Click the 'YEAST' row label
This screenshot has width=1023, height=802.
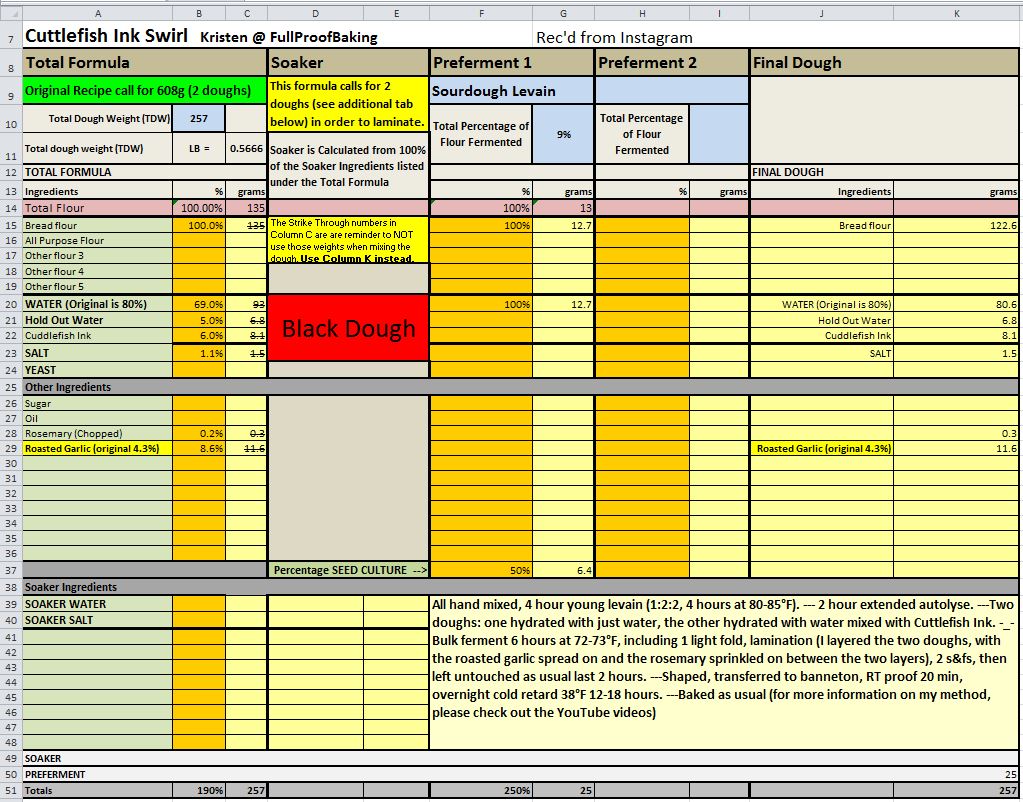coord(98,370)
